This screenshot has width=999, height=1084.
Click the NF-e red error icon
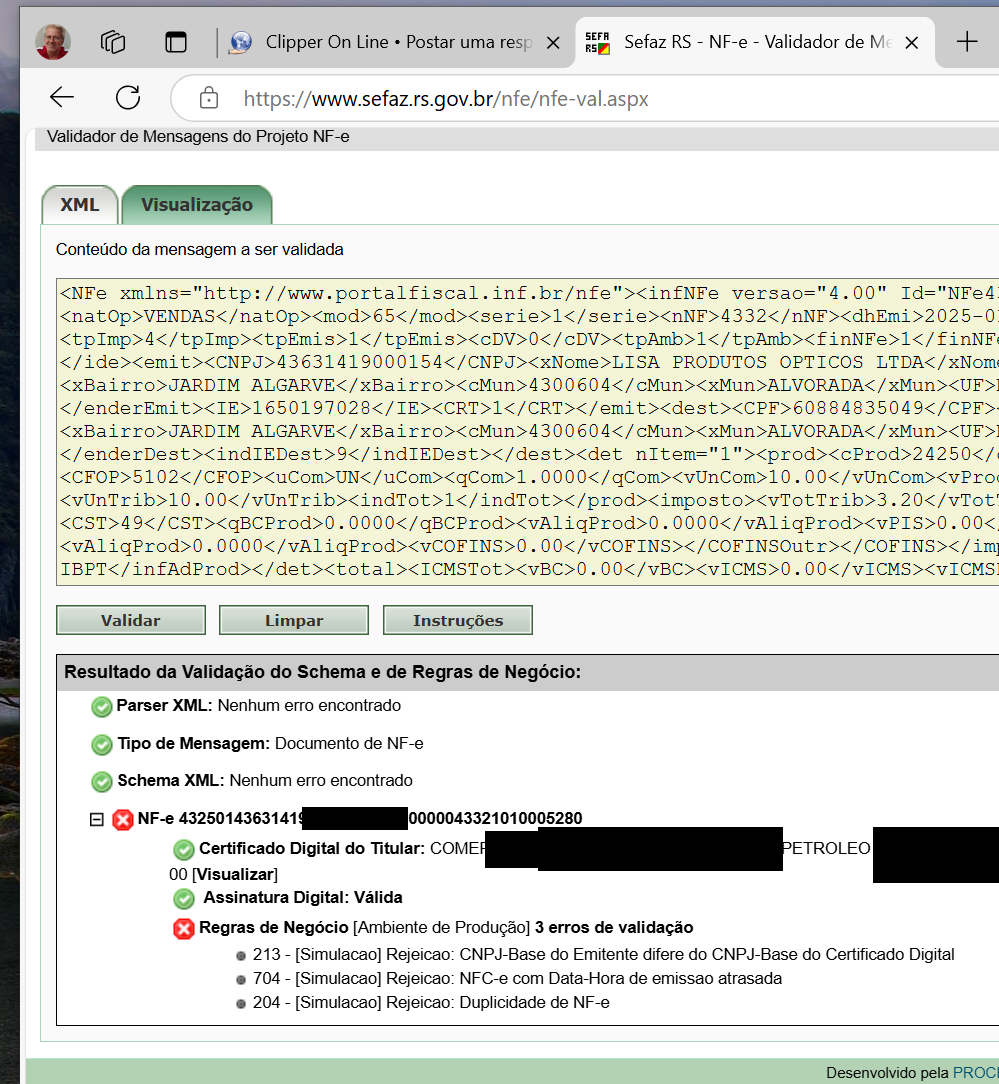[x=123, y=820]
